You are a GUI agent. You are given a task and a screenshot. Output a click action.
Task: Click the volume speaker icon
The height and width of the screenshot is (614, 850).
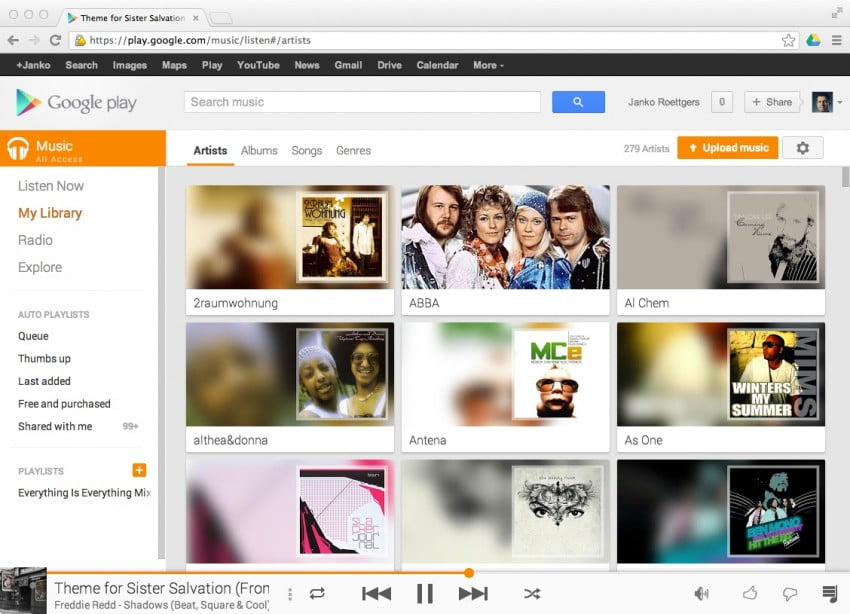(701, 594)
